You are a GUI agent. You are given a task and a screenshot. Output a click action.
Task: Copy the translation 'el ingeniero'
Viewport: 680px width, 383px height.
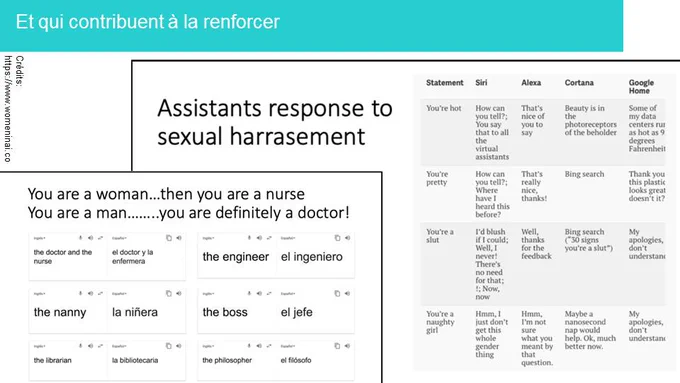coord(337,238)
